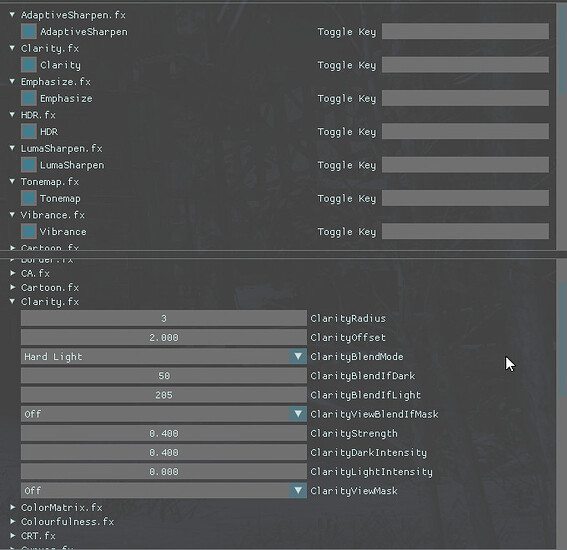The height and width of the screenshot is (550, 567).
Task: Toggle the AdaptiveSharpen checkbox
Action: [x=29, y=31]
